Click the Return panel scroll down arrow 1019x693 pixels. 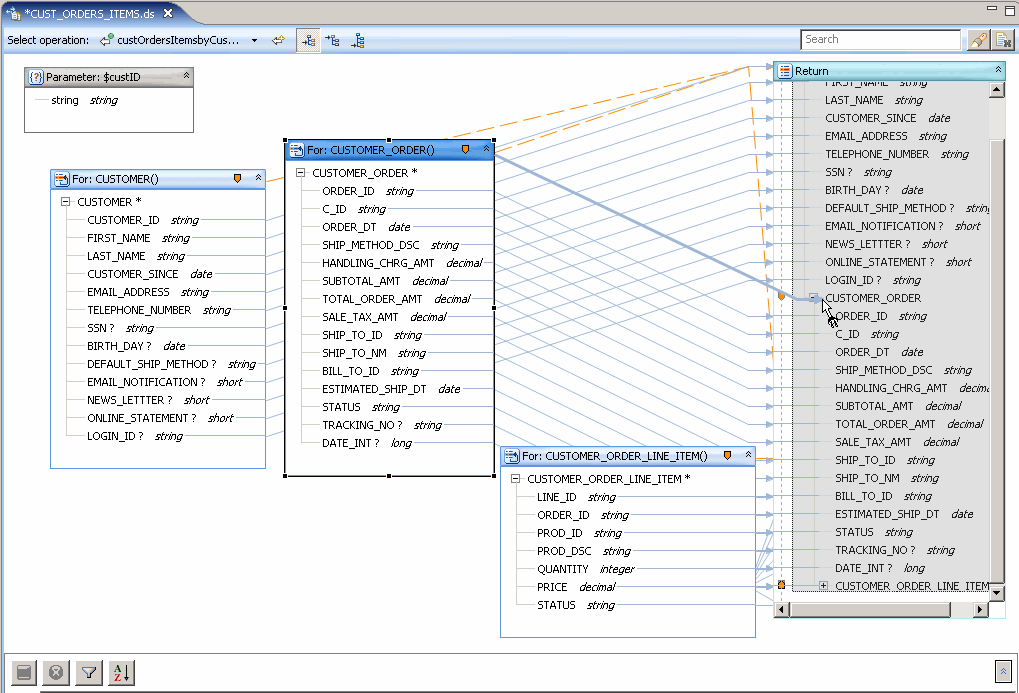pos(997,592)
